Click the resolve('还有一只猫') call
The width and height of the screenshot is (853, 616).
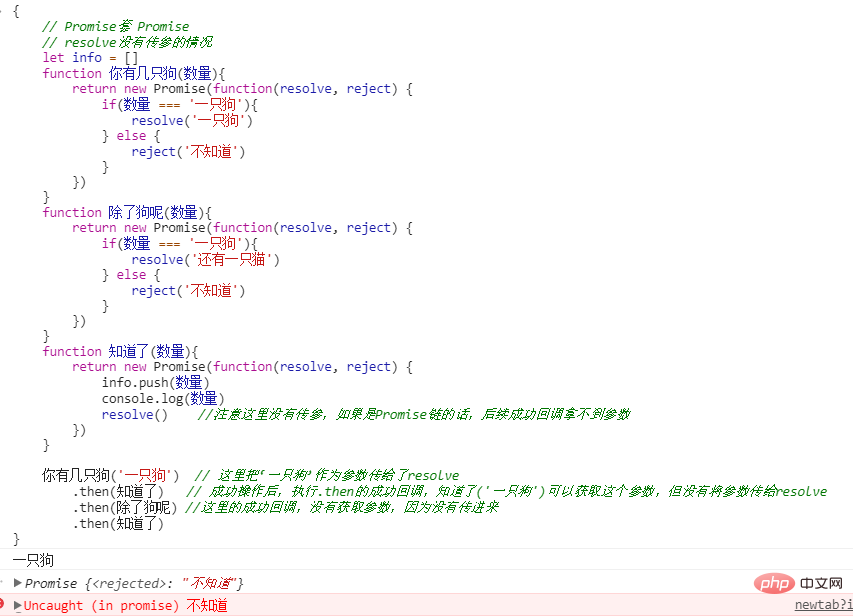[206, 260]
